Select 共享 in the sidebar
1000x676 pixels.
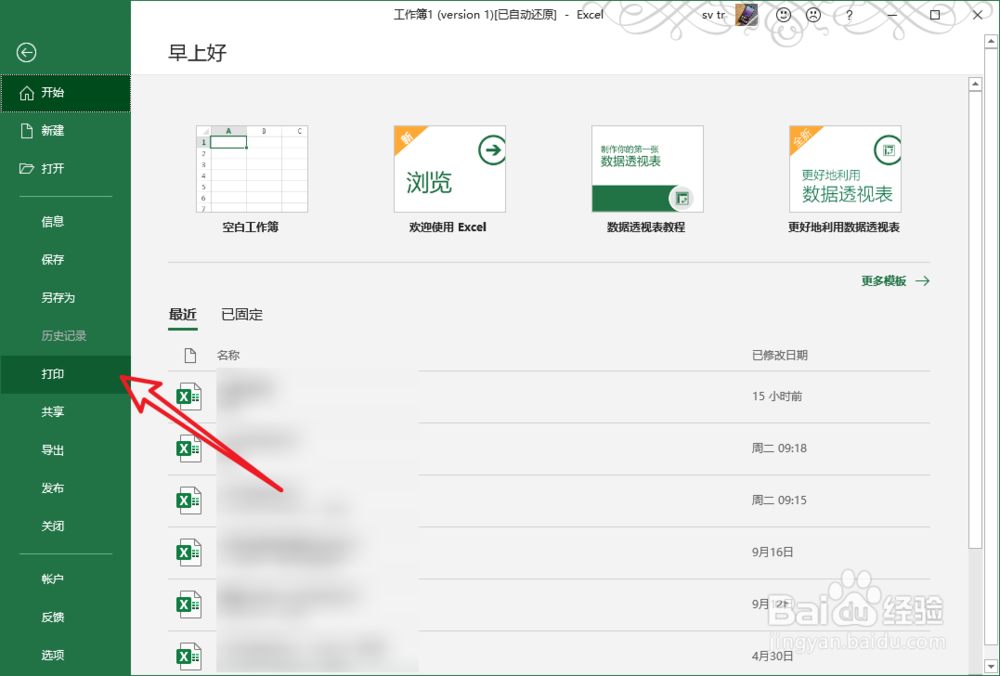(x=65, y=412)
